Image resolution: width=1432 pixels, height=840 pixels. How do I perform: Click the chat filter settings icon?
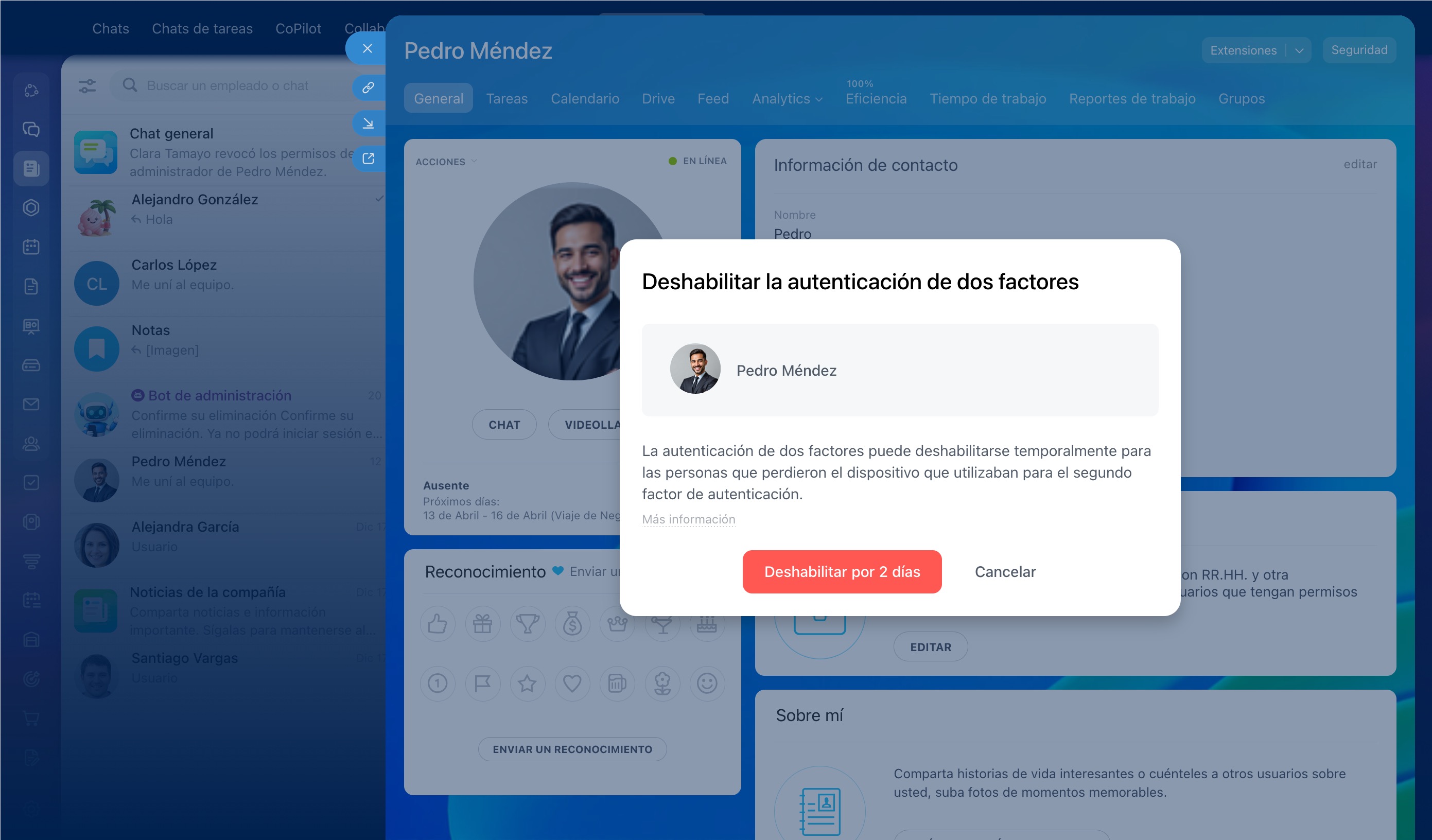(87, 86)
